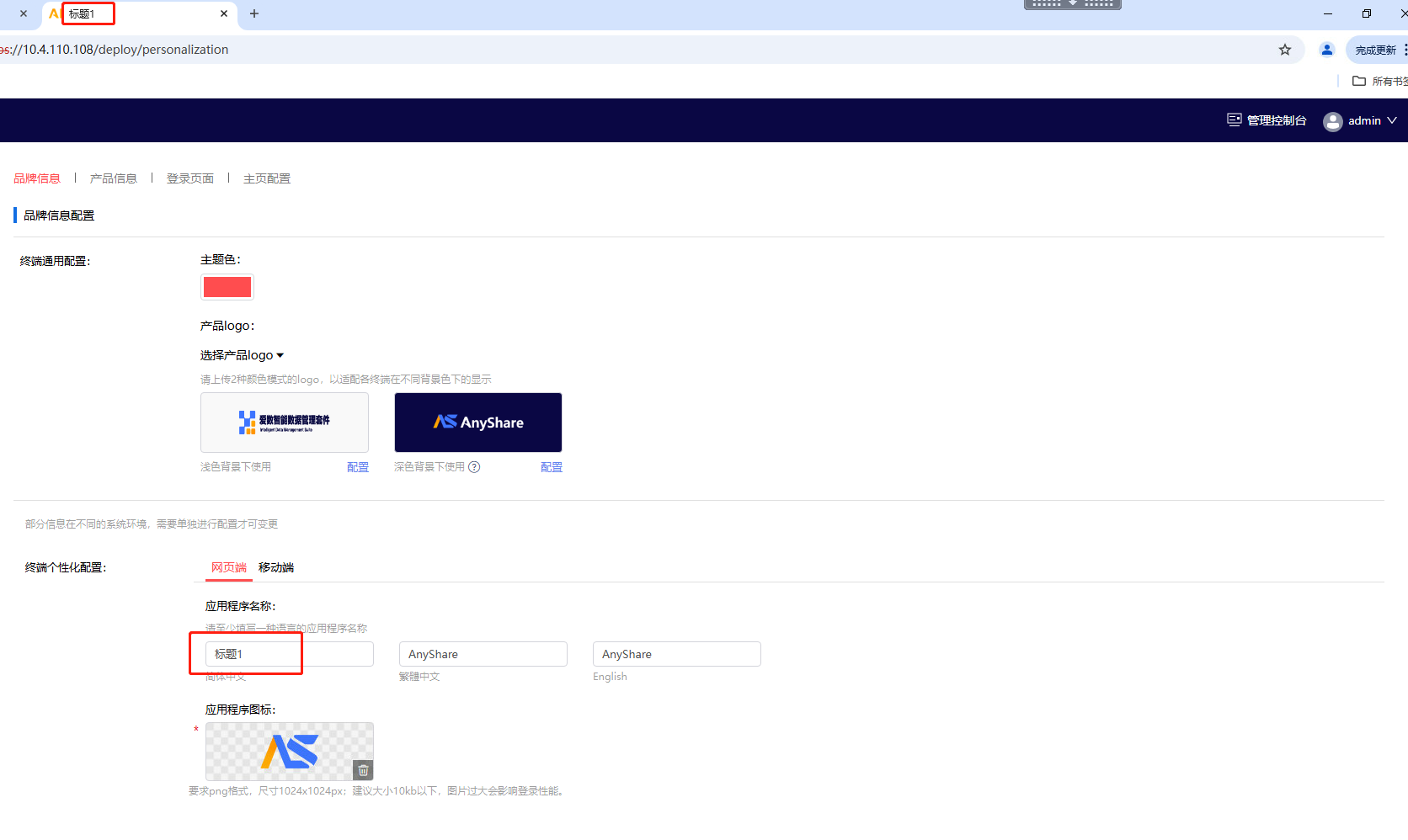Click the 品牌信息配置 section heading

coord(59,215)
